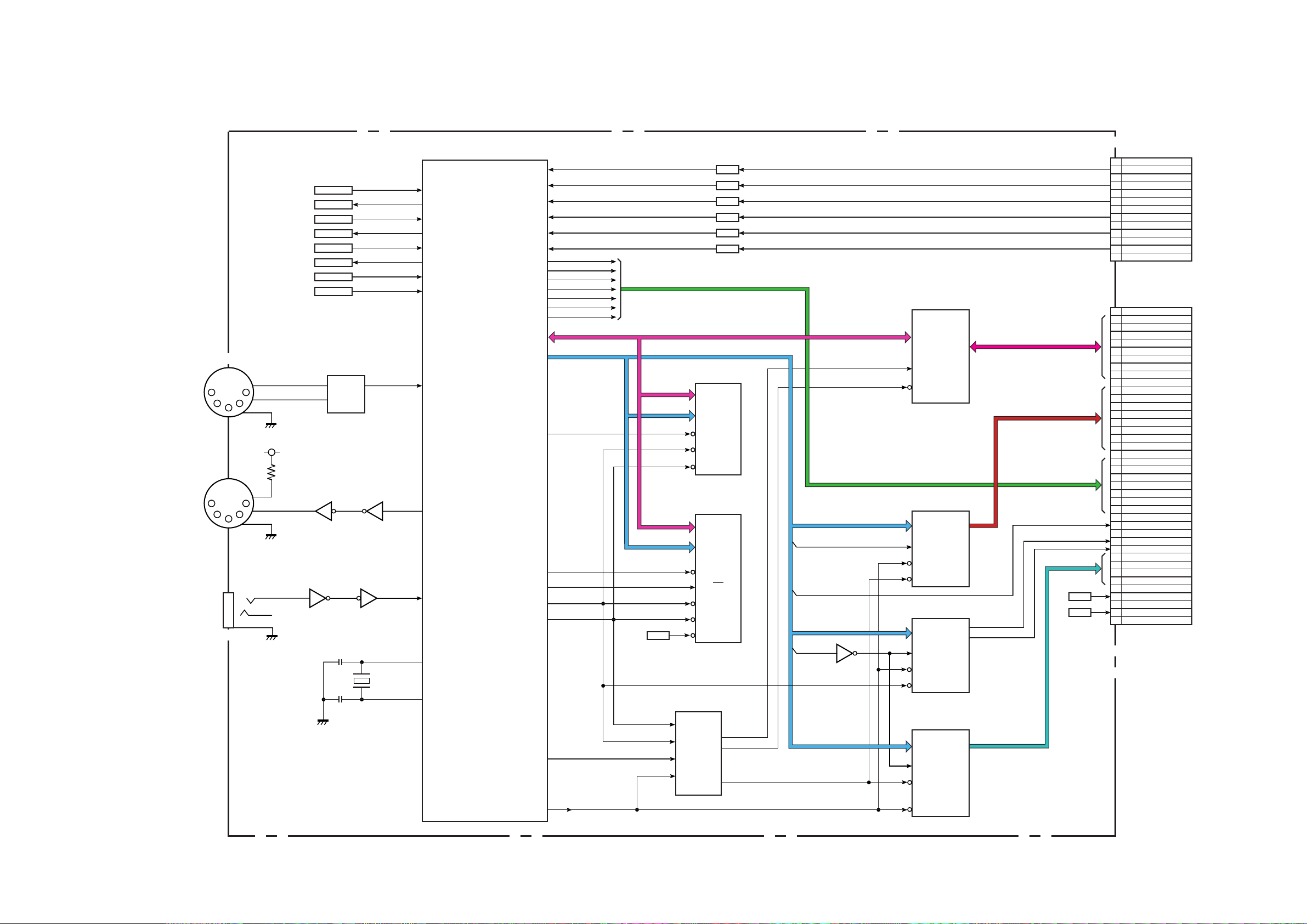Viewport: 1307px width, 924px height.
Task: Select the first inverter triangle after the jack socket
Action: click(x=317, y=598)
